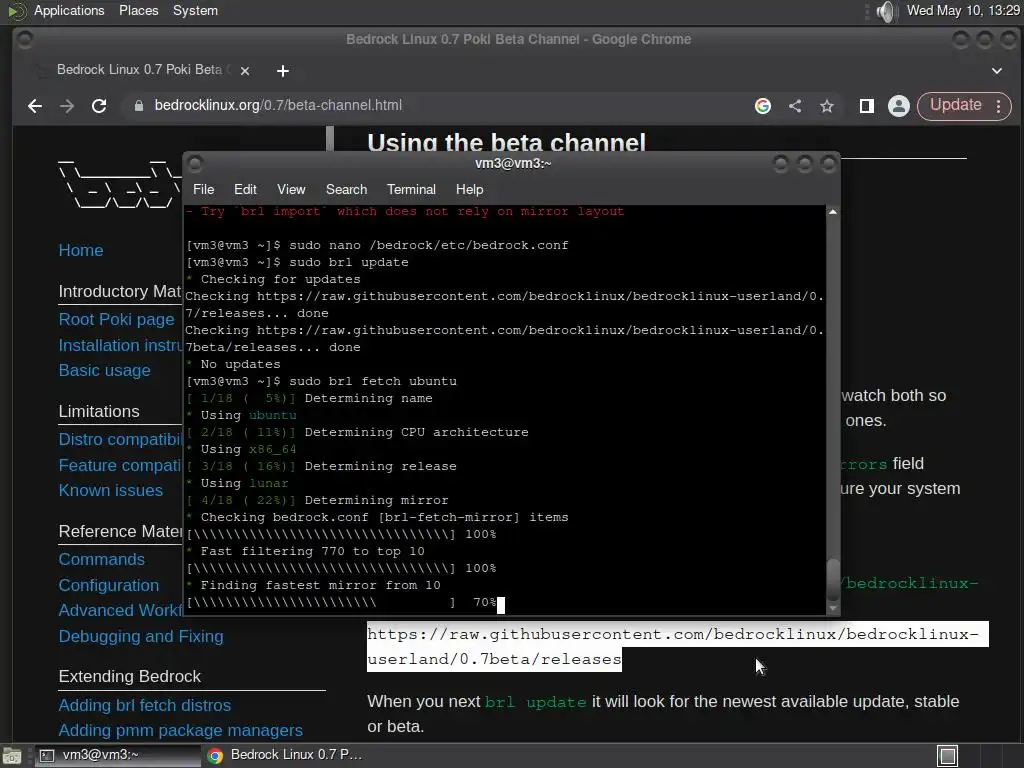Viewport: 1024px width, 768px height.
Task: Open Adding brl fetch distros link
Action: tap(145, 705)
